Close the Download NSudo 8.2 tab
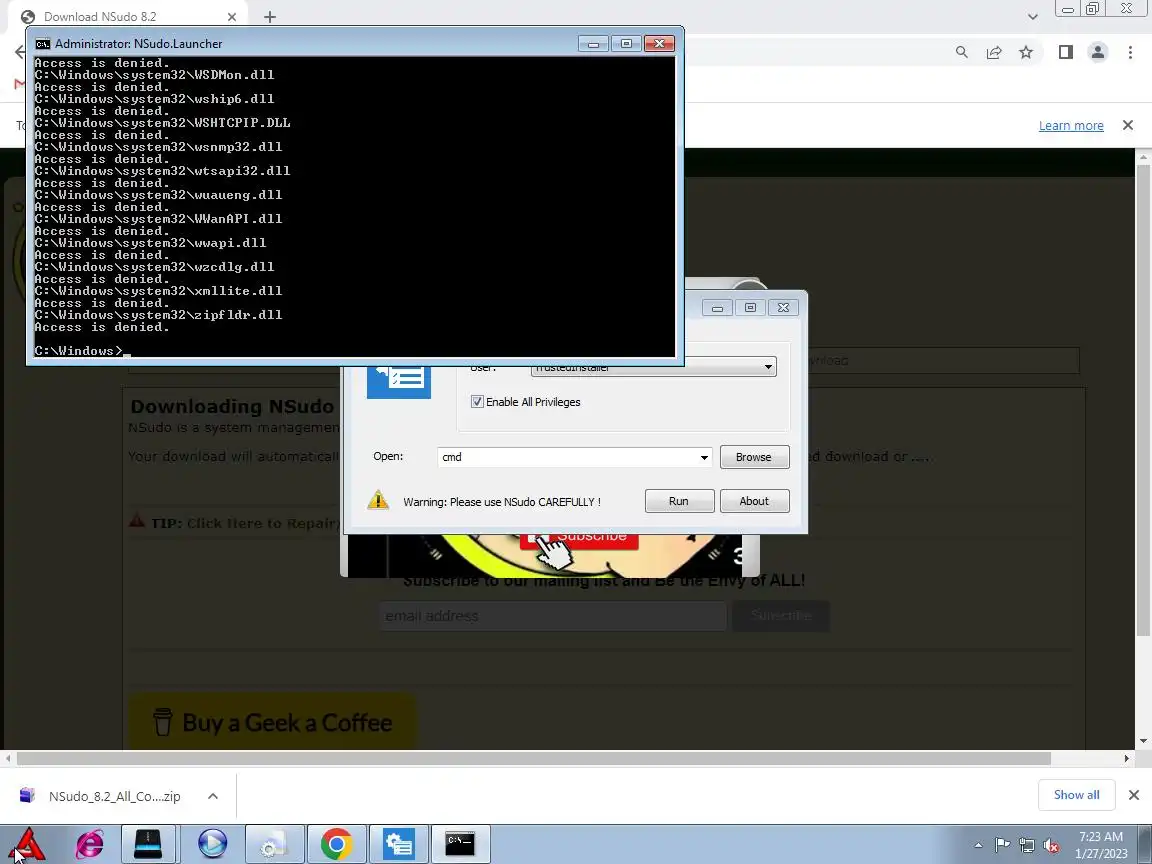This screenshot has height=864, width=1152. coord(232,16)
